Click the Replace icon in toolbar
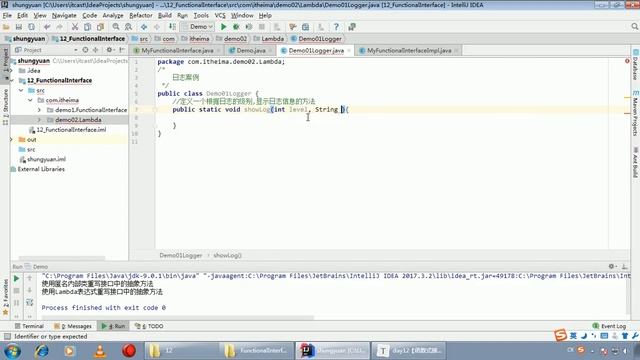640x360 pixels. point(129,27)
